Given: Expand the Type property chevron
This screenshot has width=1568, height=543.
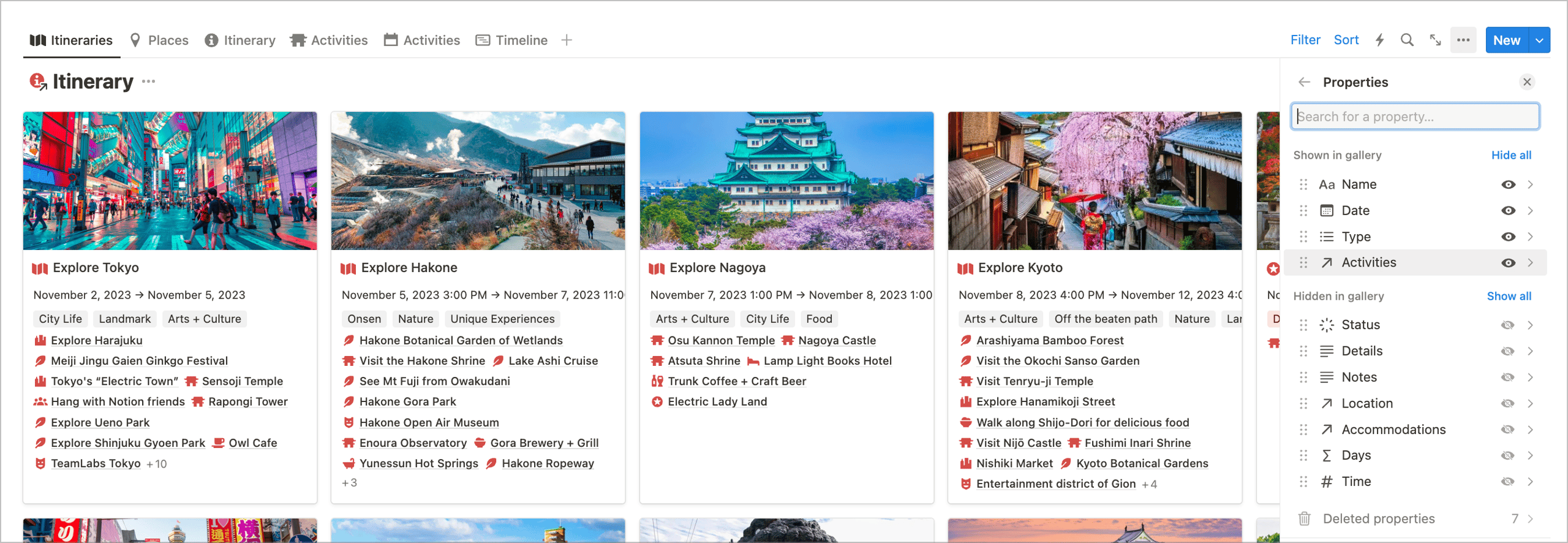Looking at the screenshot, I should coord(1530,237).
